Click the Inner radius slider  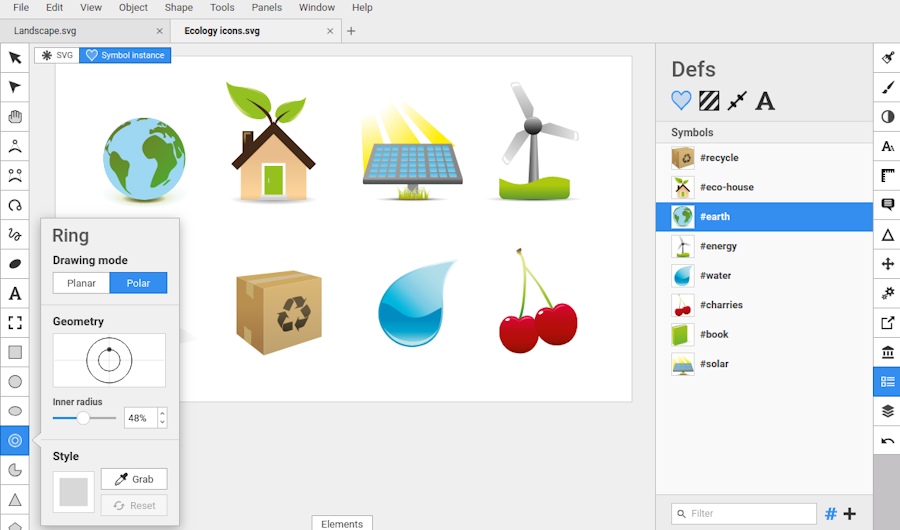point(84,418)
